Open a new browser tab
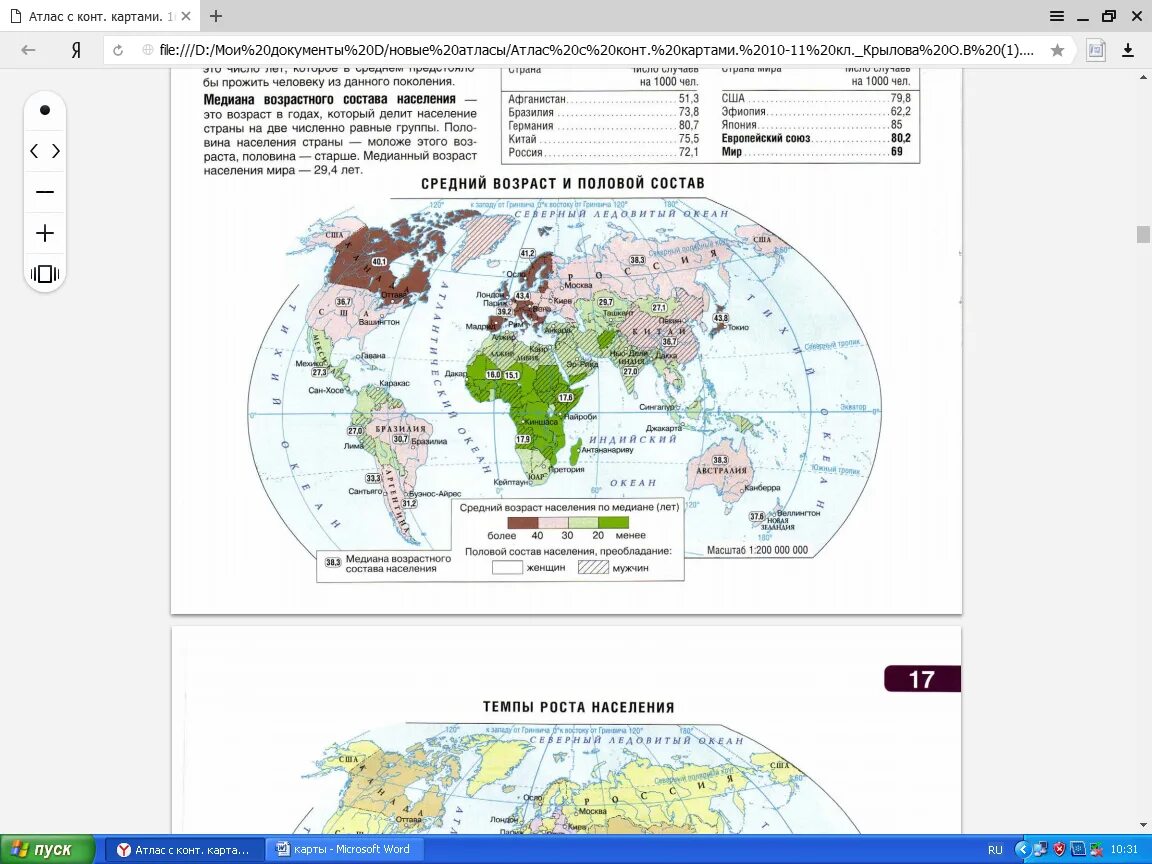The image size is (1152, 864). pos(215,16)
